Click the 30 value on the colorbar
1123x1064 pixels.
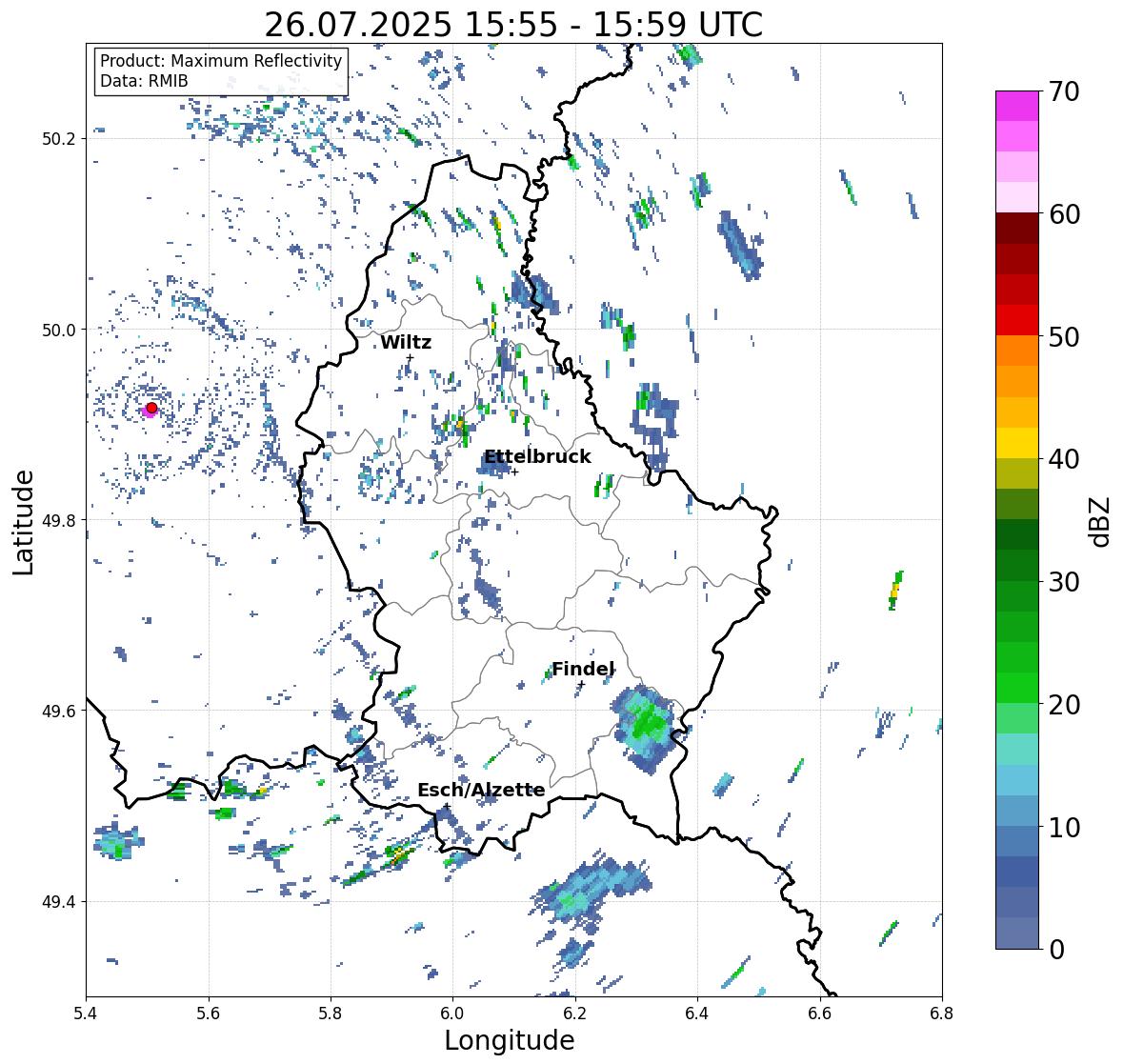tap(1063, 581)
